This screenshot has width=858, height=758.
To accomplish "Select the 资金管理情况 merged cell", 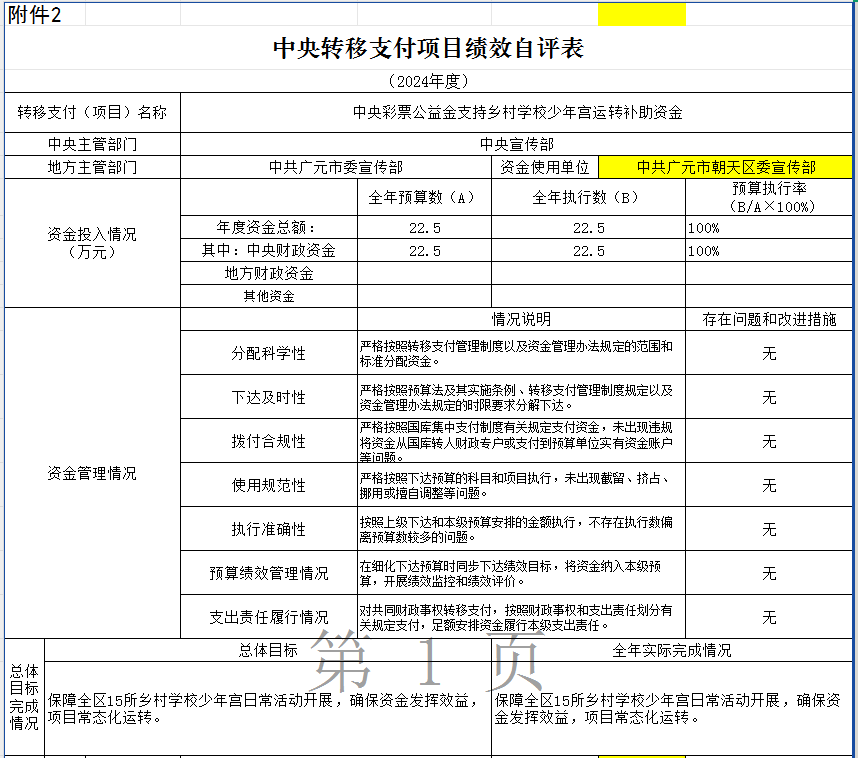I will coord(92,473).
